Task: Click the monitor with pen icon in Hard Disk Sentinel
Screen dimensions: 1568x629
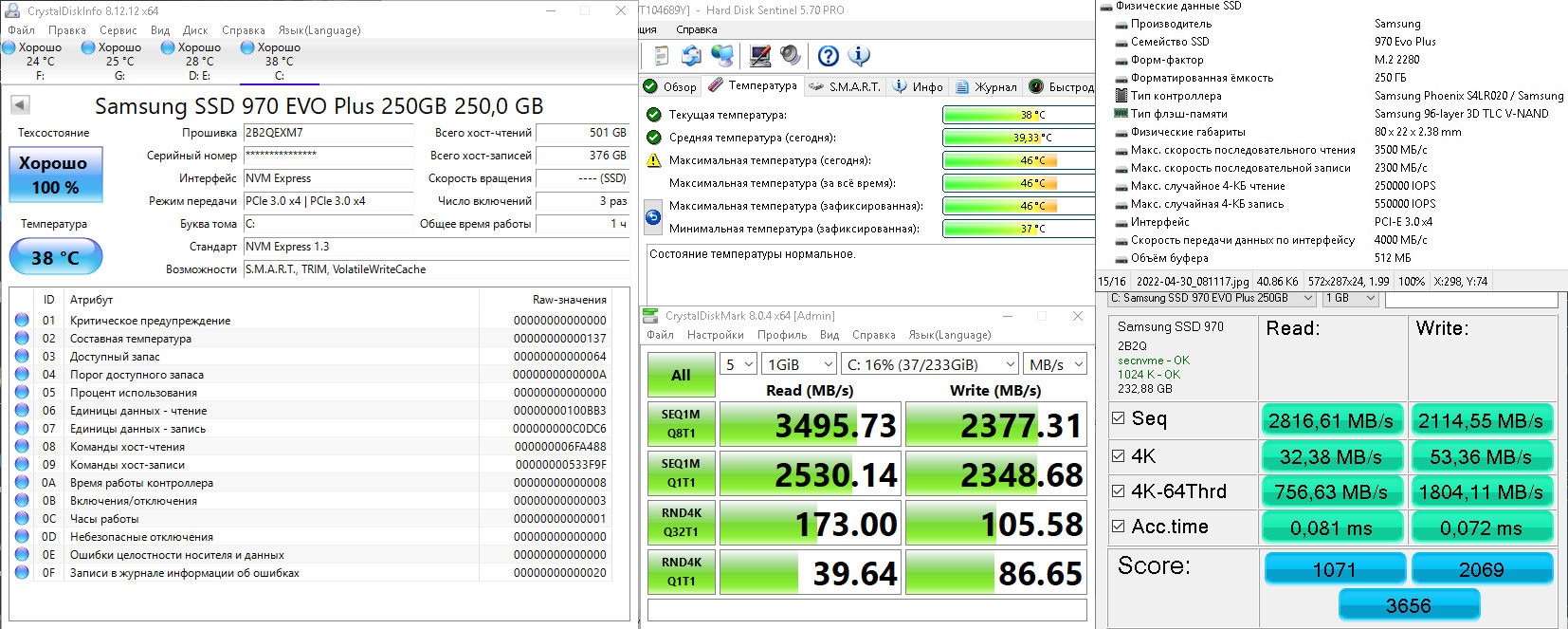Action: [x=759, y=56]
